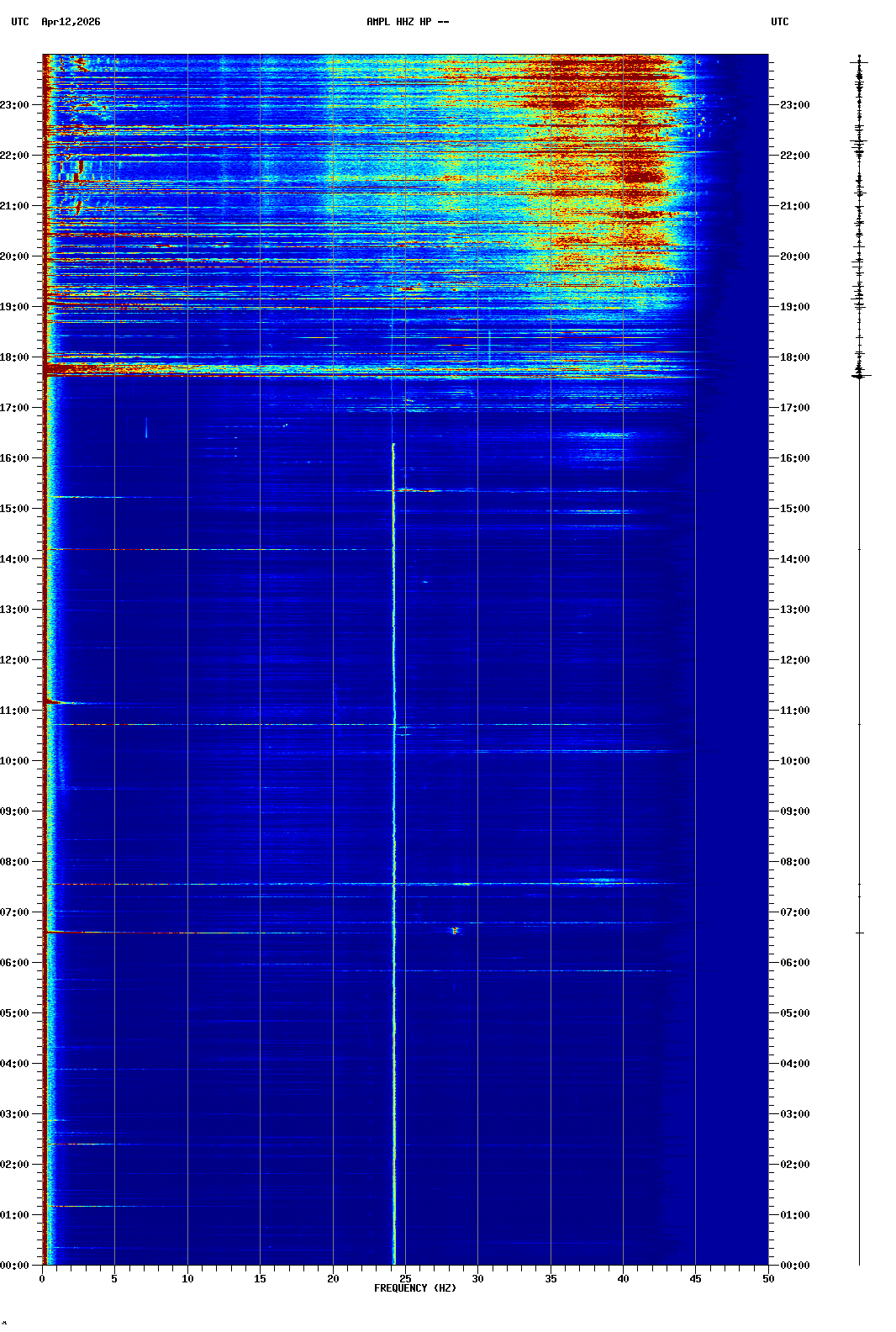Image resolution: width=896 pixels, height=1332 pixels.
Task: Select the 12:00 tick on left axis
Action: click(14, 660)
